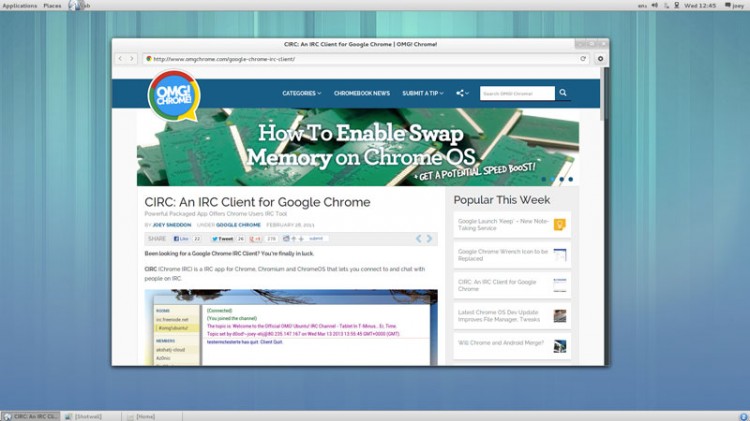Click the volume icon in the top panel
The width and height of the screenshot is (750, 421).
(654, 6)
